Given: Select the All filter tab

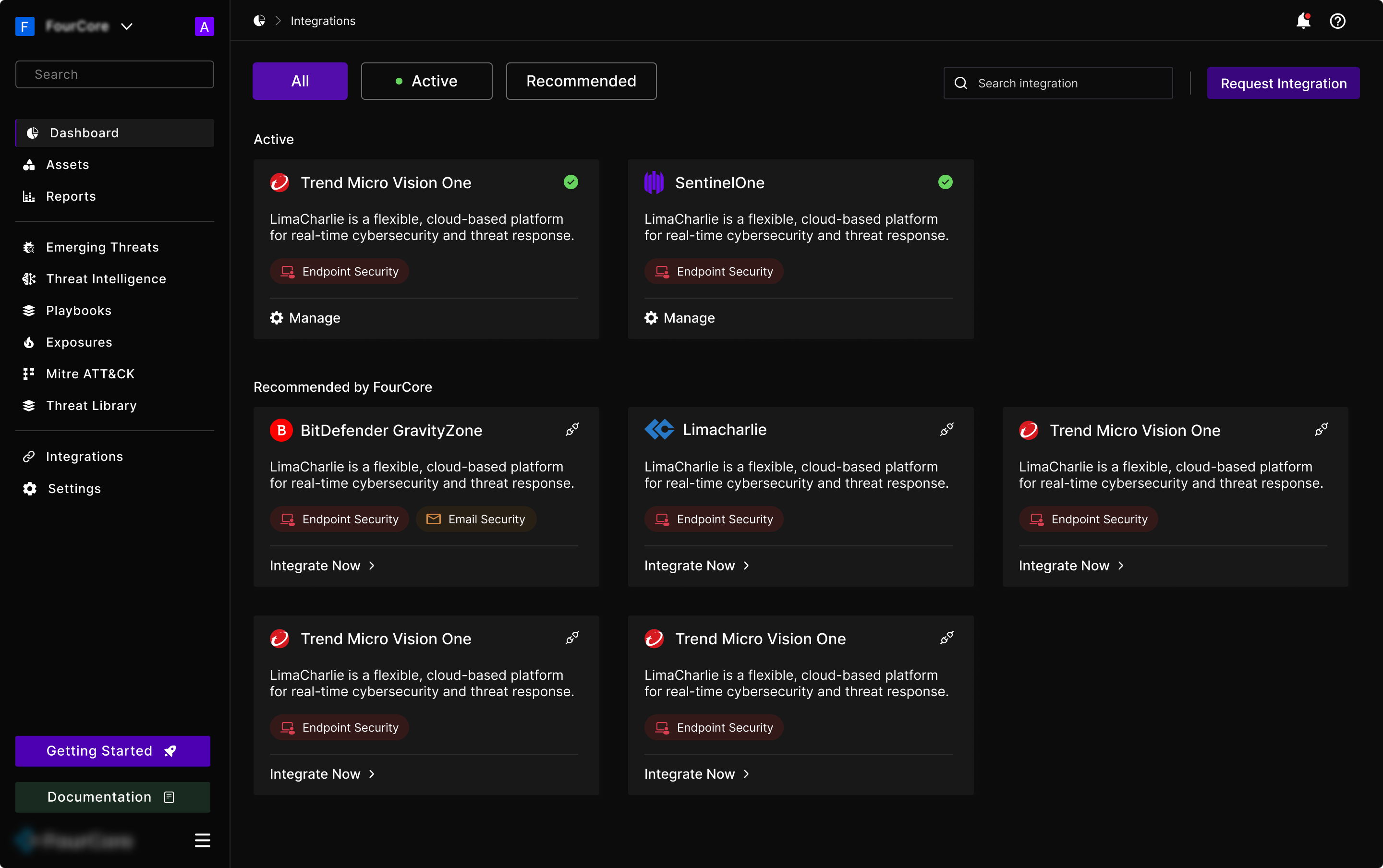Looking at the screenshot, I should (x=300, y=81).
